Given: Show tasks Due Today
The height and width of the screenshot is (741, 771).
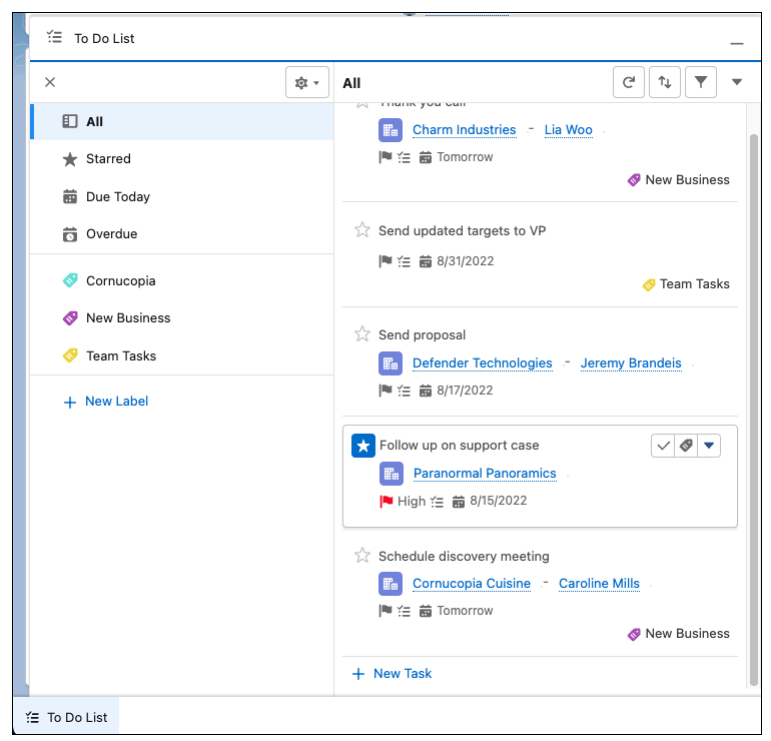Looking at the screenshot, I should pos(182,197).
